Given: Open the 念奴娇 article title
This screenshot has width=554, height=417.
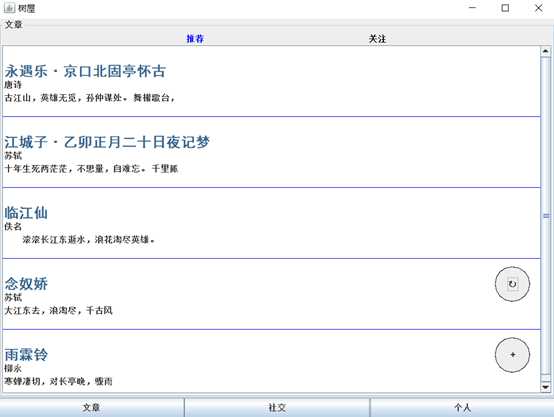Looking at the screenshot, I should (x=26, y=284).
